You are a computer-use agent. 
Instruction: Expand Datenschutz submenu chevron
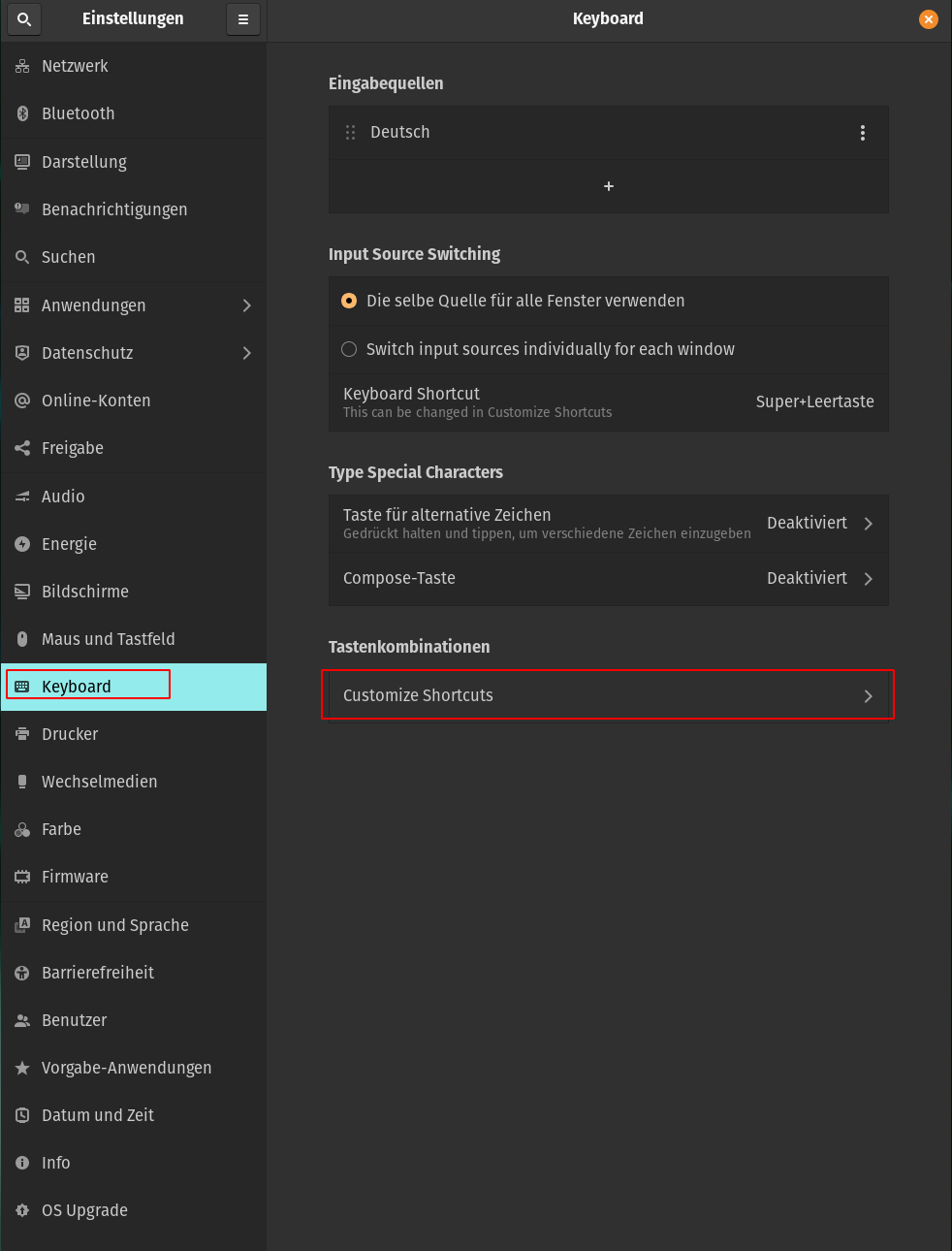tap(246, 353)
